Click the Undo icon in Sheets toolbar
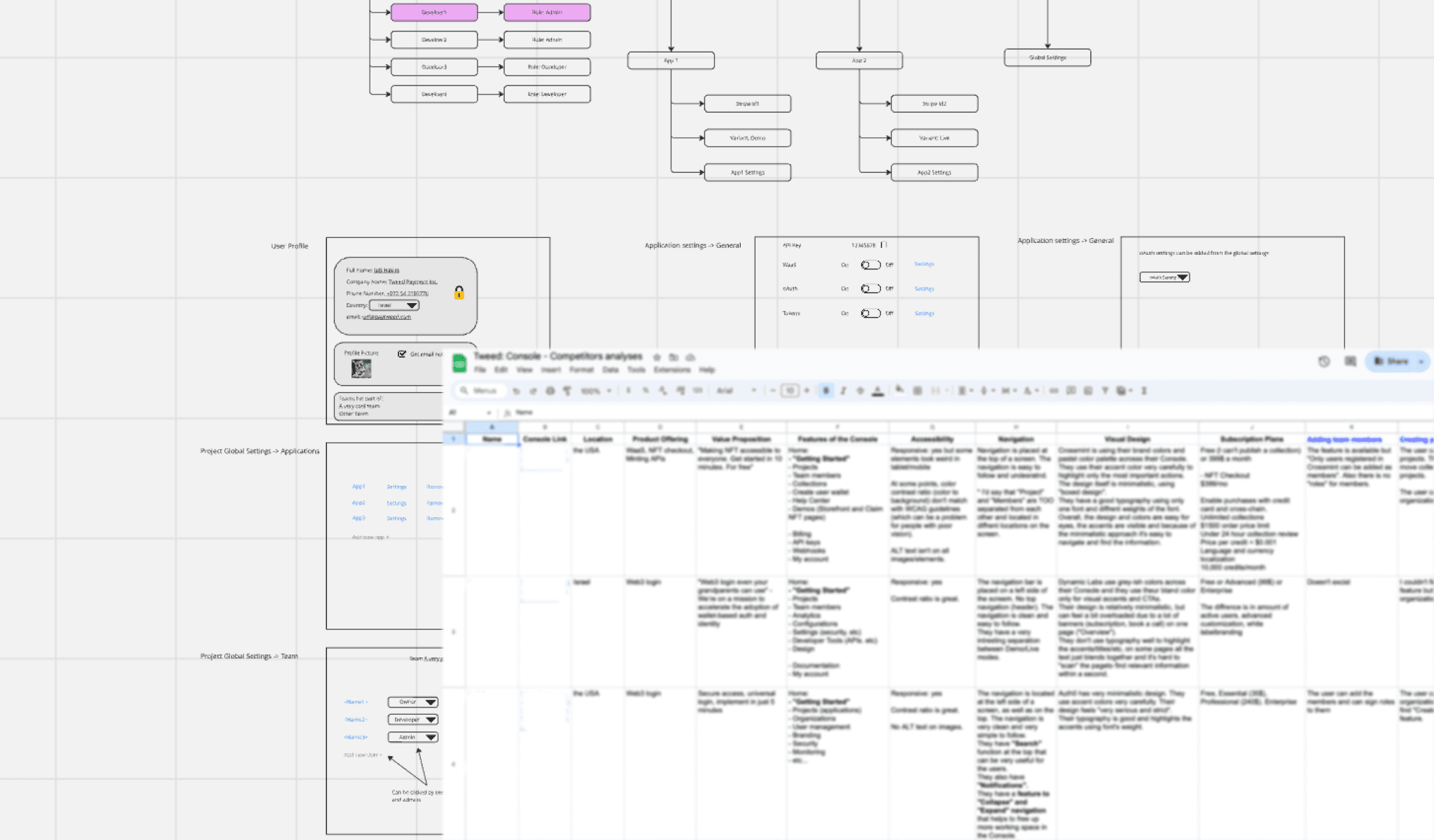The width and height of the screenshot is (1434, 840). pyautogui.click(x=516, y=391)
